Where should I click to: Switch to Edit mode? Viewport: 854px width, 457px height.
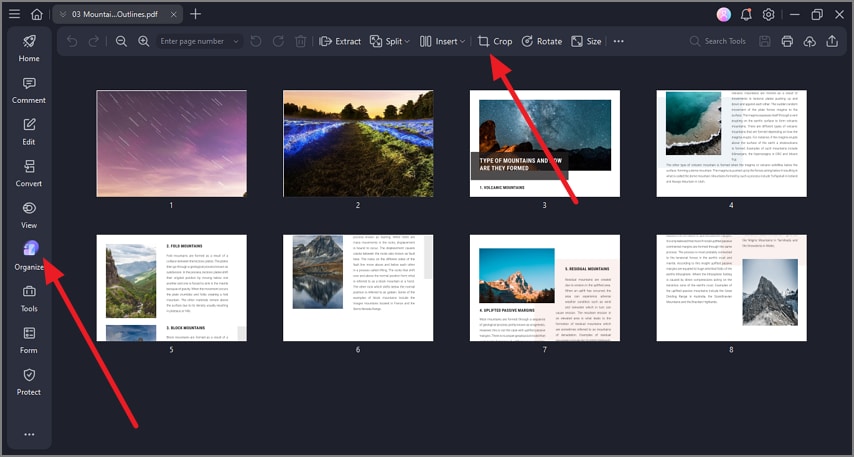tap(29, 132)
